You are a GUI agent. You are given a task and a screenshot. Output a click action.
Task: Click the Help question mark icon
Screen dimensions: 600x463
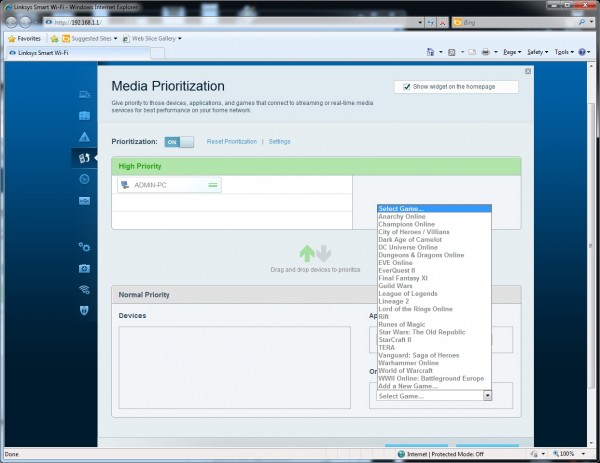(582, 52)
